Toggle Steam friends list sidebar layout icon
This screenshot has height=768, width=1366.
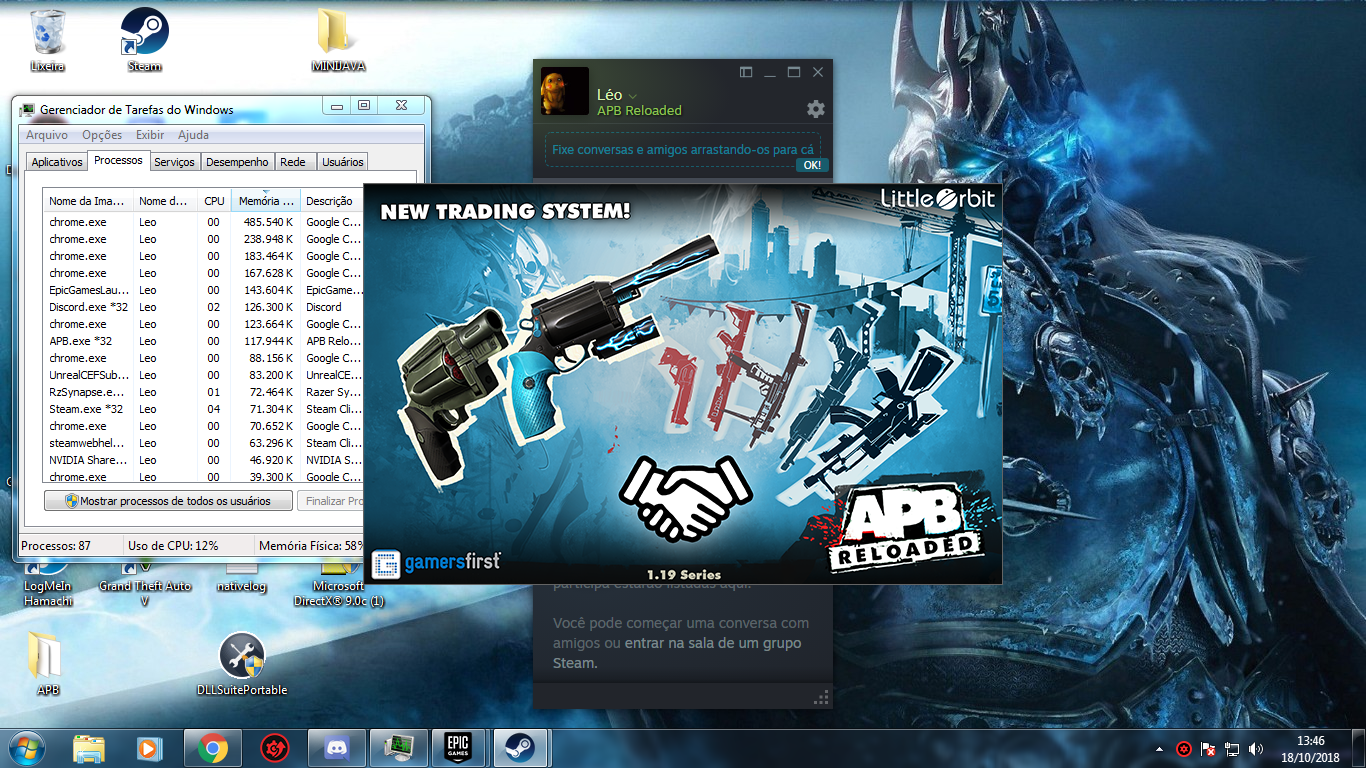tap(746, 72)
